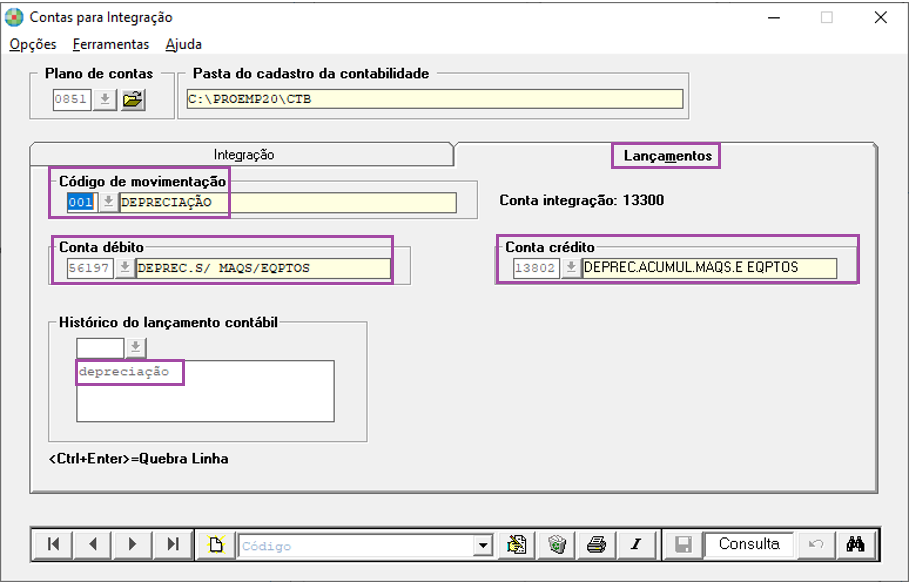Viewport: 911px width, 582px height.
Task: Click the DEPRECIAÇÃO description field
Action: pos(288,202)
